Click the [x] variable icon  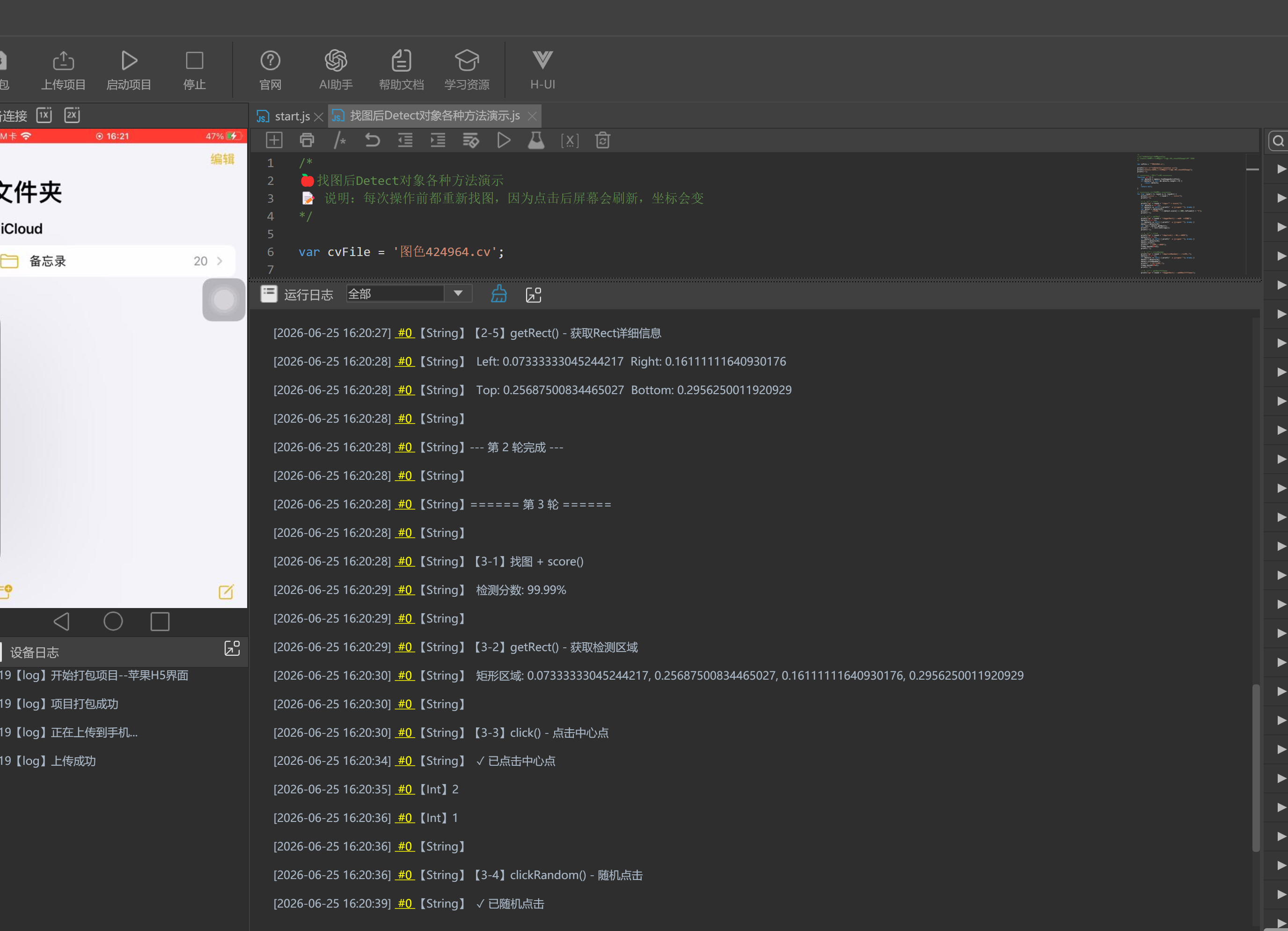click(570, 141)
